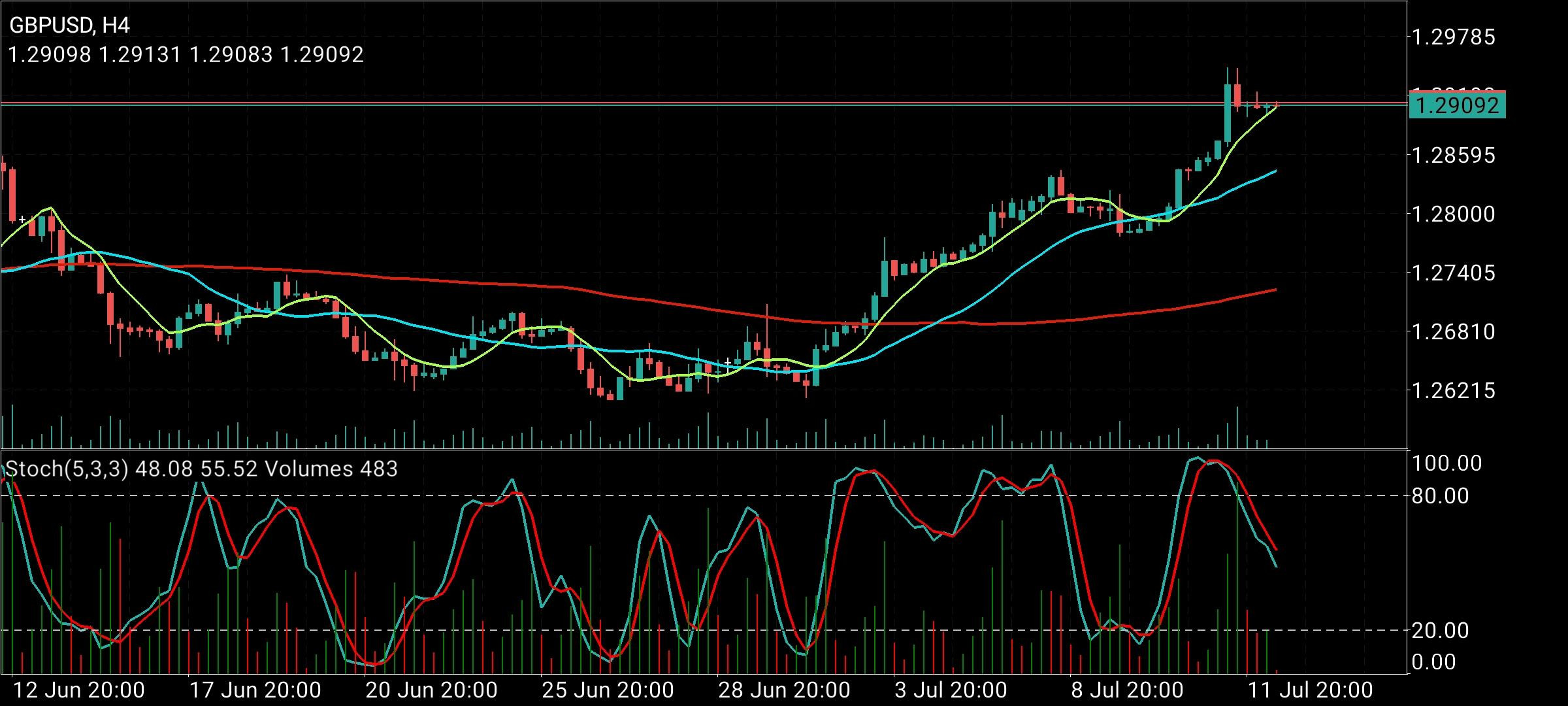Click the 1.27405 price axis label
This screenshot has width=1568, height=706.
[1453, 273]
